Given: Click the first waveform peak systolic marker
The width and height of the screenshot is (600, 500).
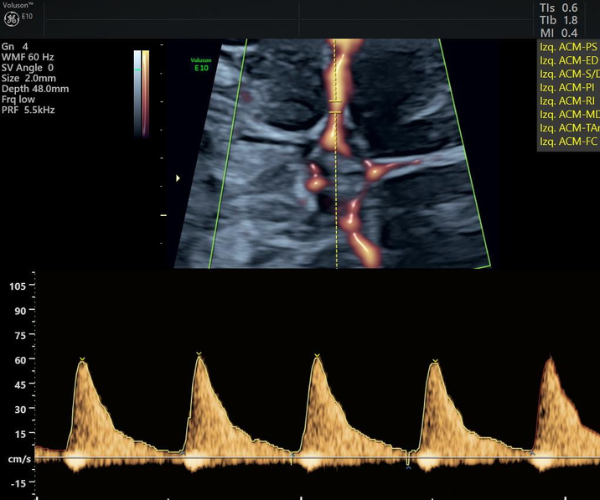Looking at the screenshot, I should click(x=82, y=359).
